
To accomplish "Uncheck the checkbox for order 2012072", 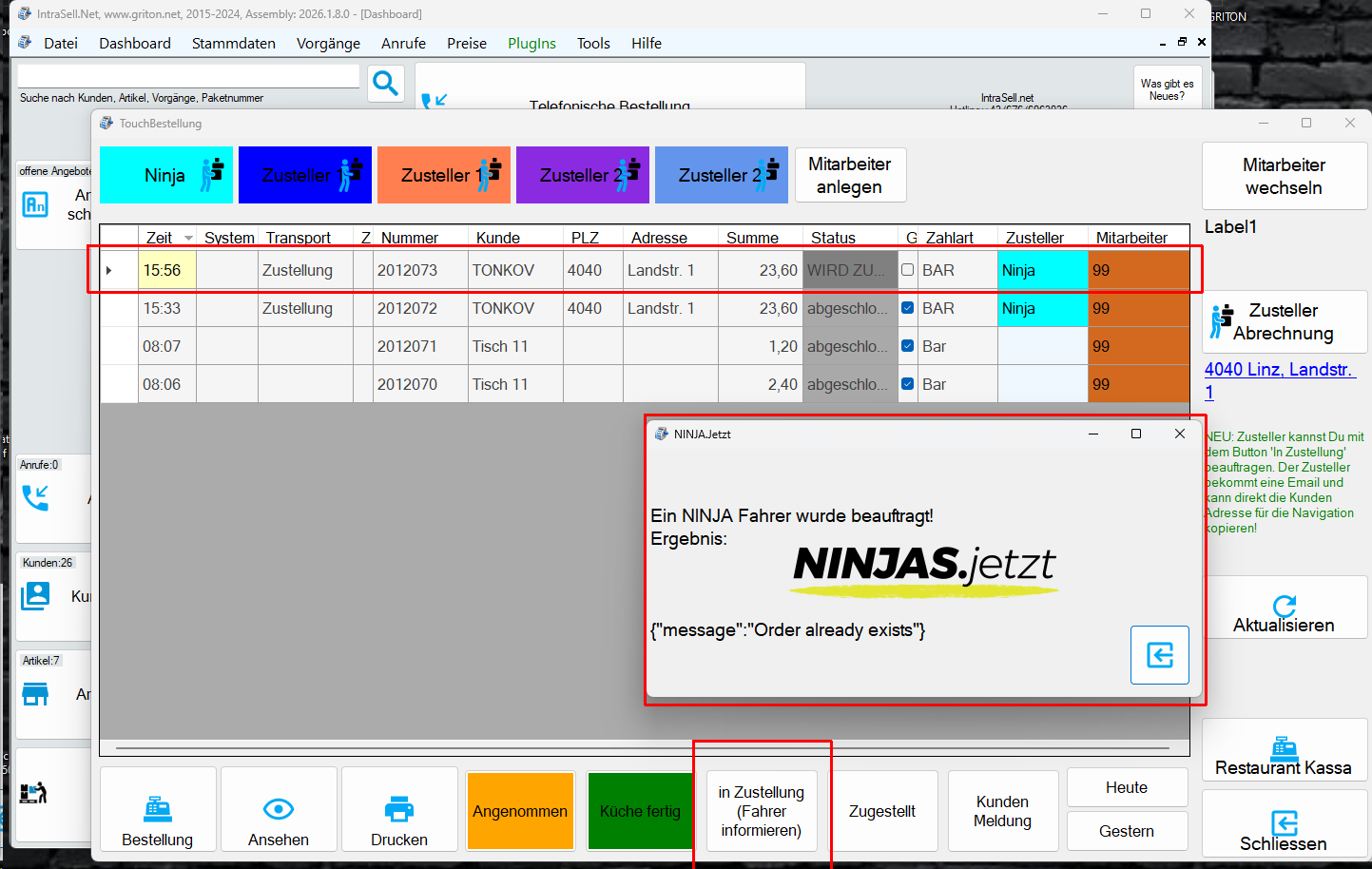I will (908, 308).
